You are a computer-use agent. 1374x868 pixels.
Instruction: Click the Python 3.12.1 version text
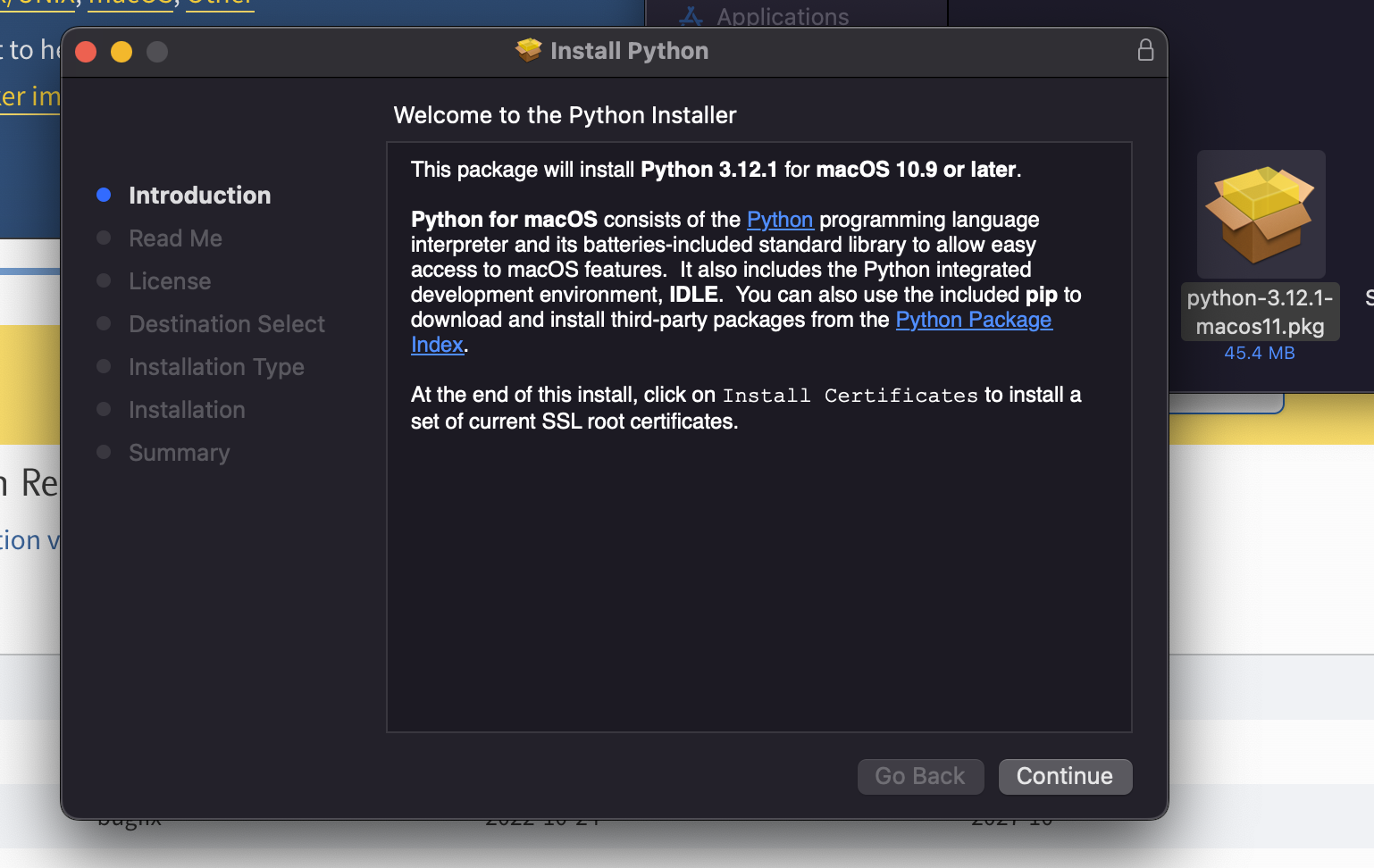tap(709, 170)
